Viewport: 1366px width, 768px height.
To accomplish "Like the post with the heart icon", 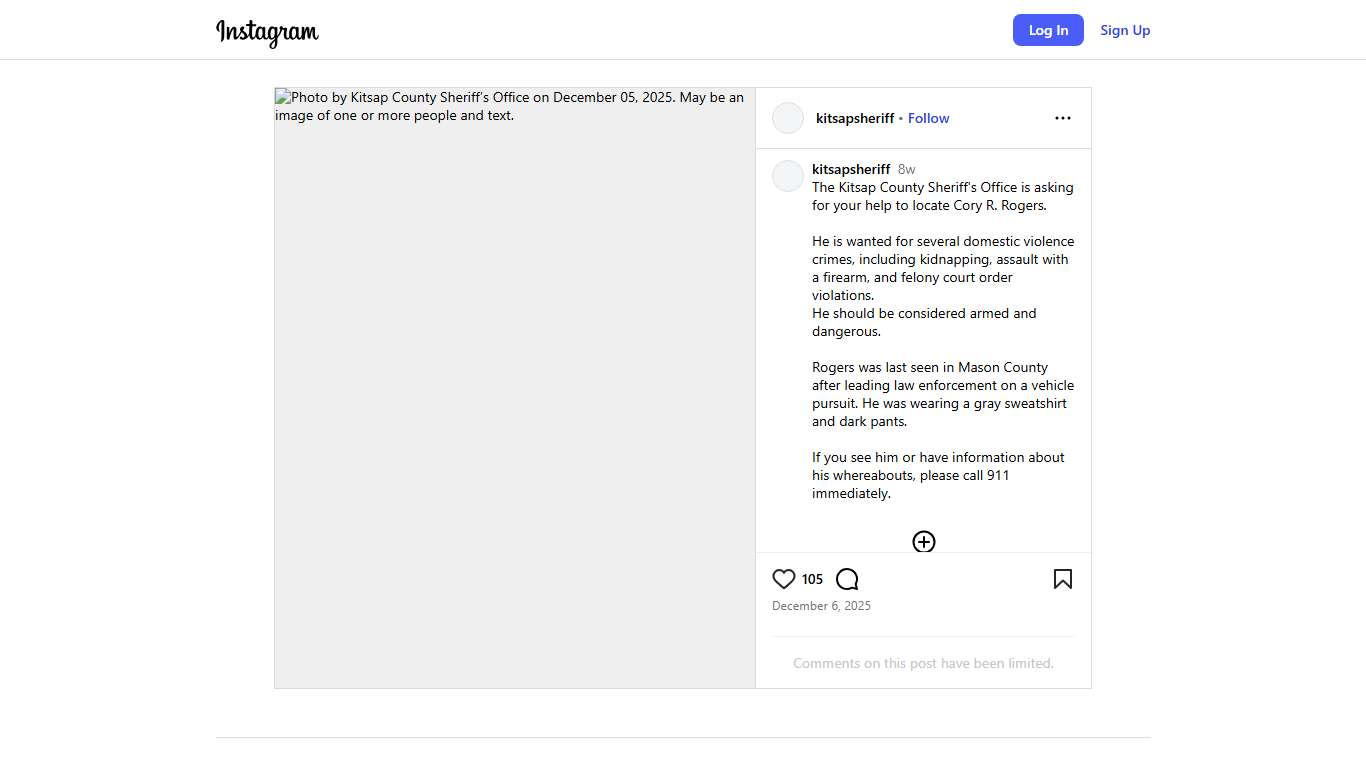I will click(784, 579).
